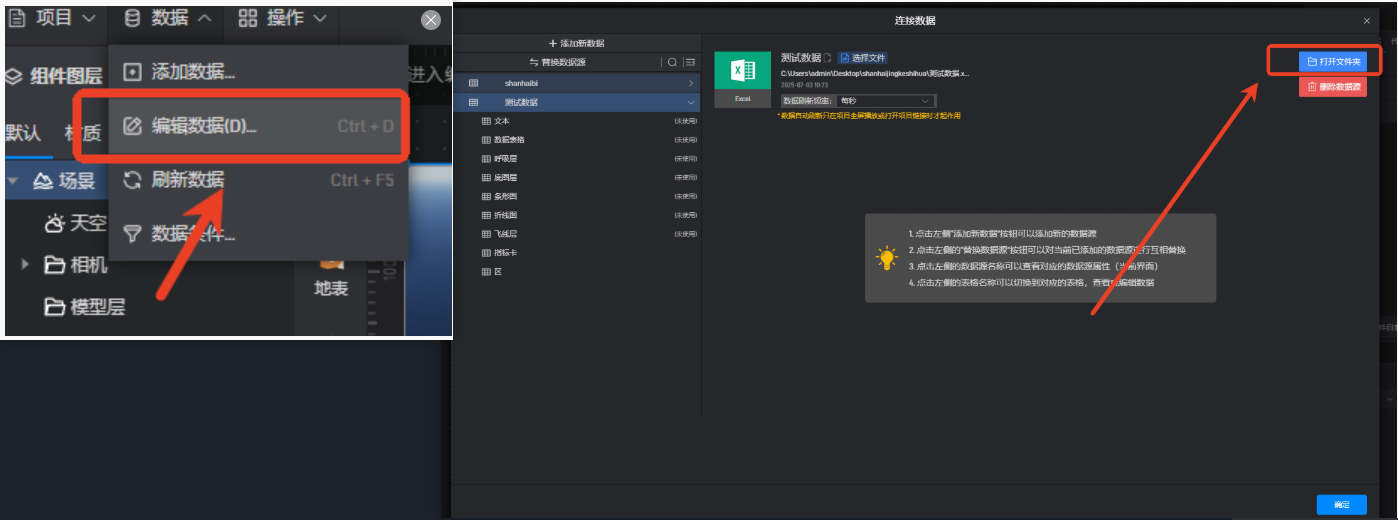1398x520 pixels.
Task: Click the table icon beside 文本
Action: [x=487, y=121]
